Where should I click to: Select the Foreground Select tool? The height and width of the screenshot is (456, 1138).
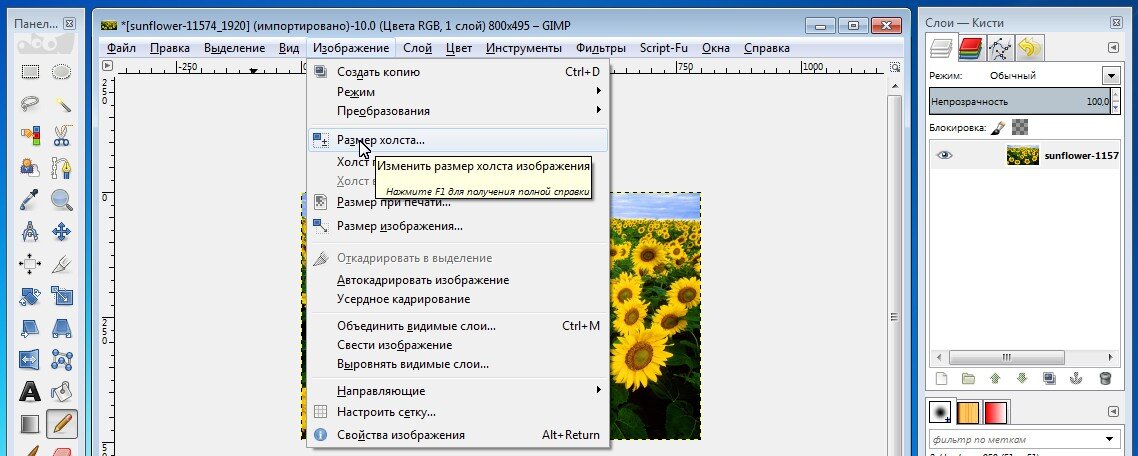coord(30,168)
